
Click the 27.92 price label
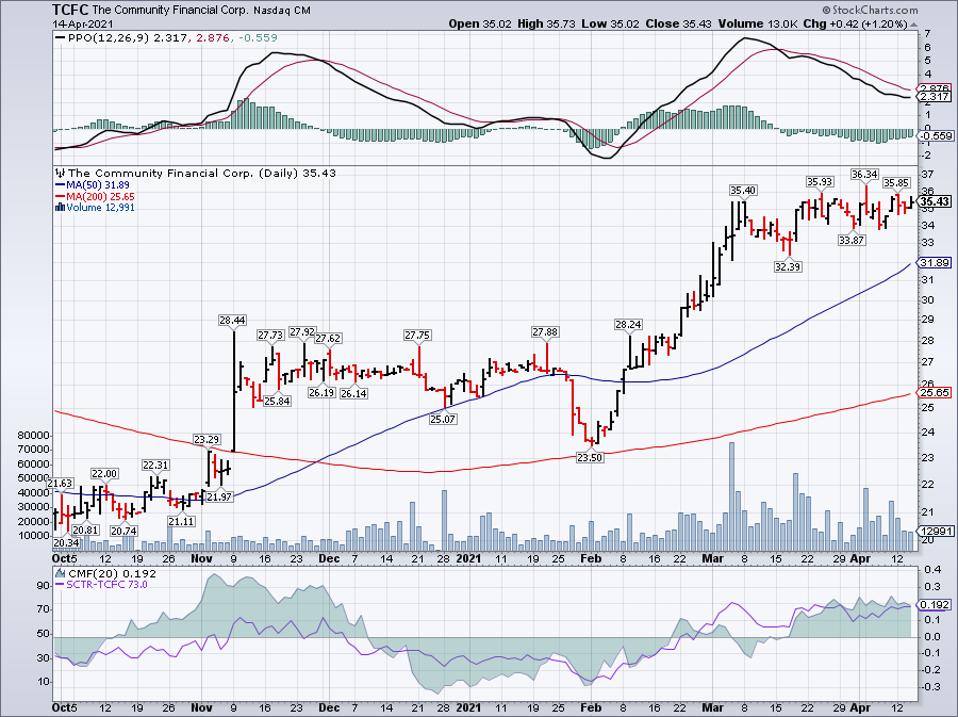point(302,332)
